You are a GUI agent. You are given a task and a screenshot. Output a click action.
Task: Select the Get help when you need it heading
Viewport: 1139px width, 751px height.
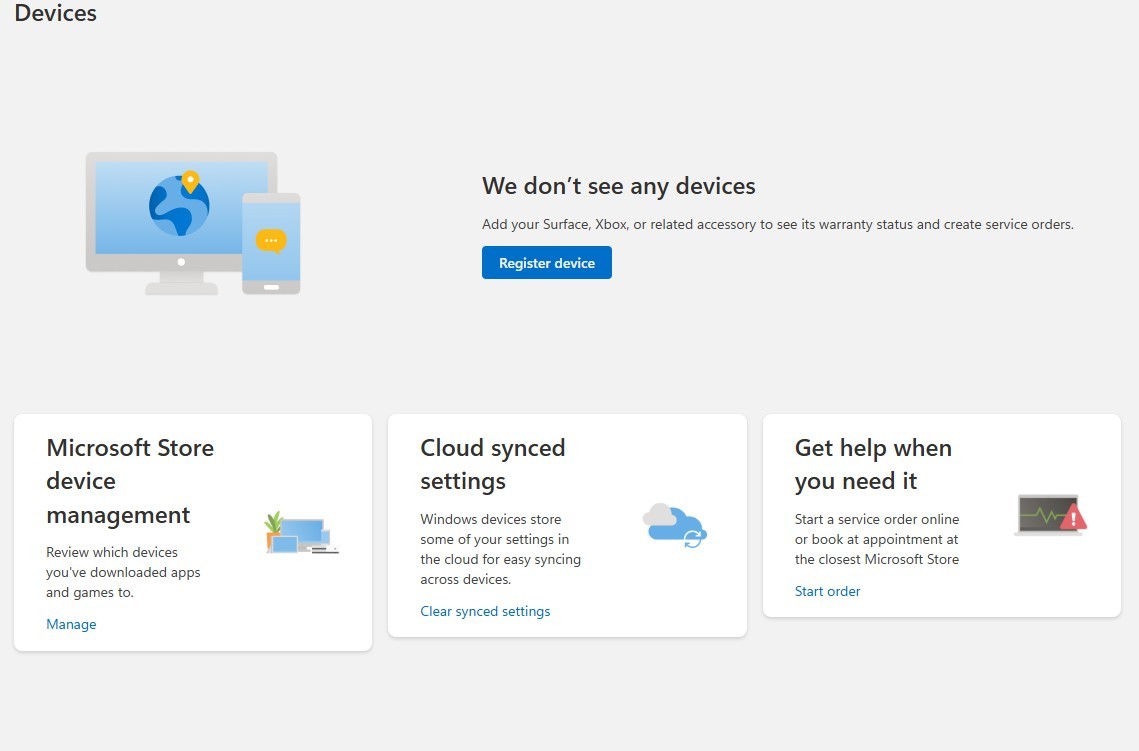point(873,464)
